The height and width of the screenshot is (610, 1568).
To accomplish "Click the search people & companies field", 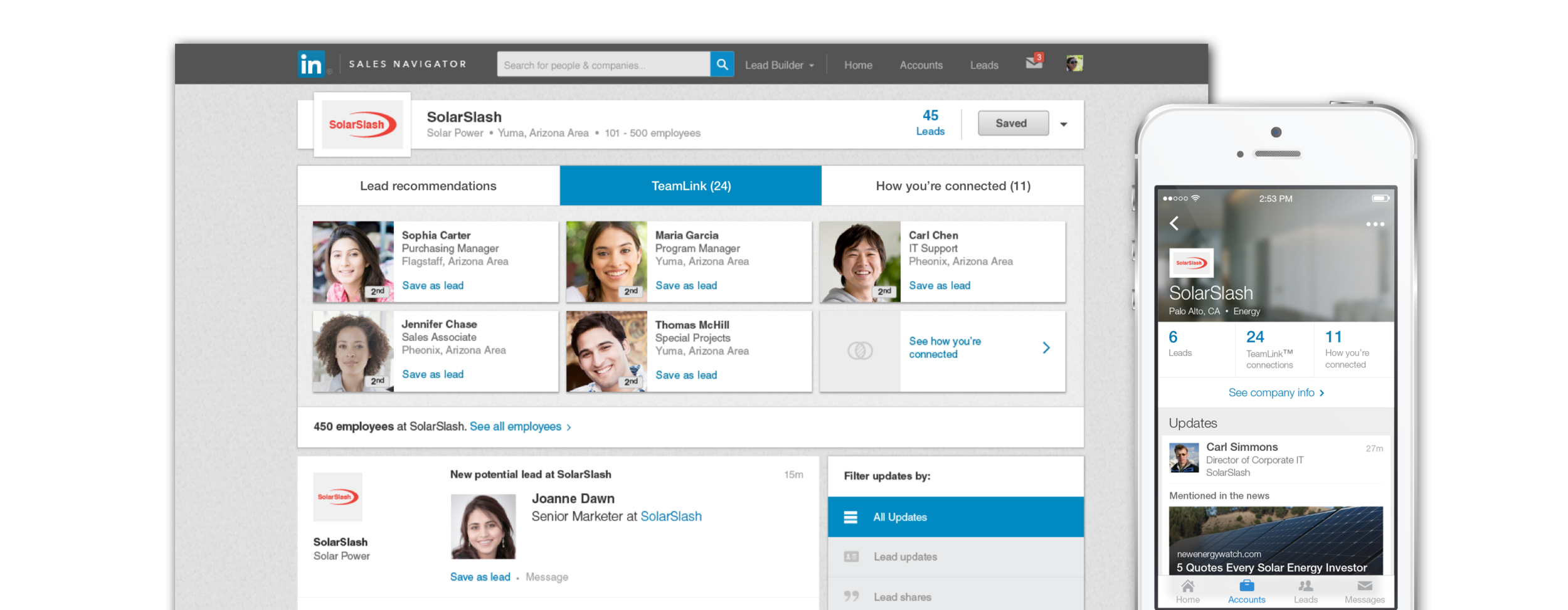I will click(603, 64).
